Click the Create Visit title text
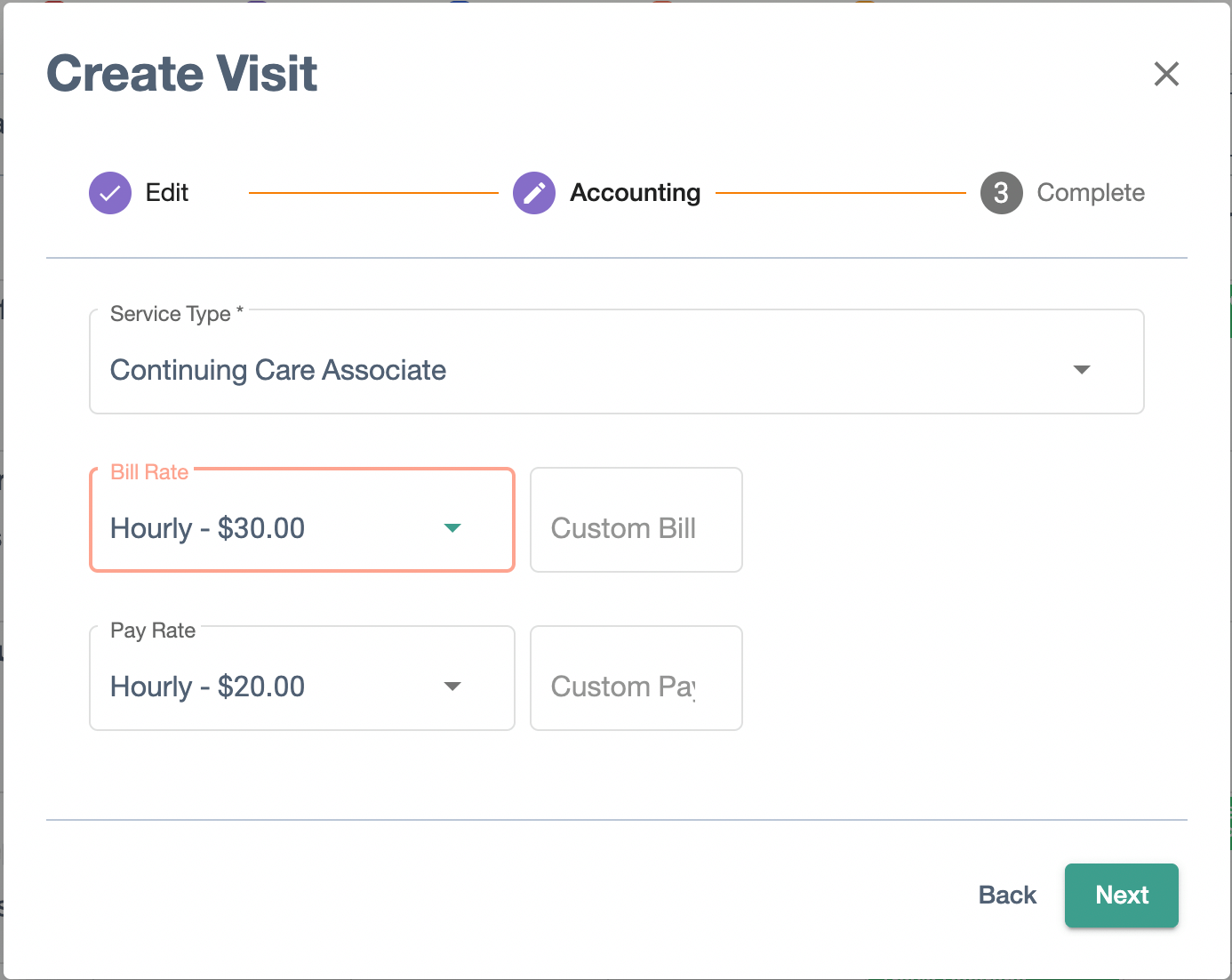Image resolution: width=1232 pixels, height=980 pixels. [x=181, y=74]
